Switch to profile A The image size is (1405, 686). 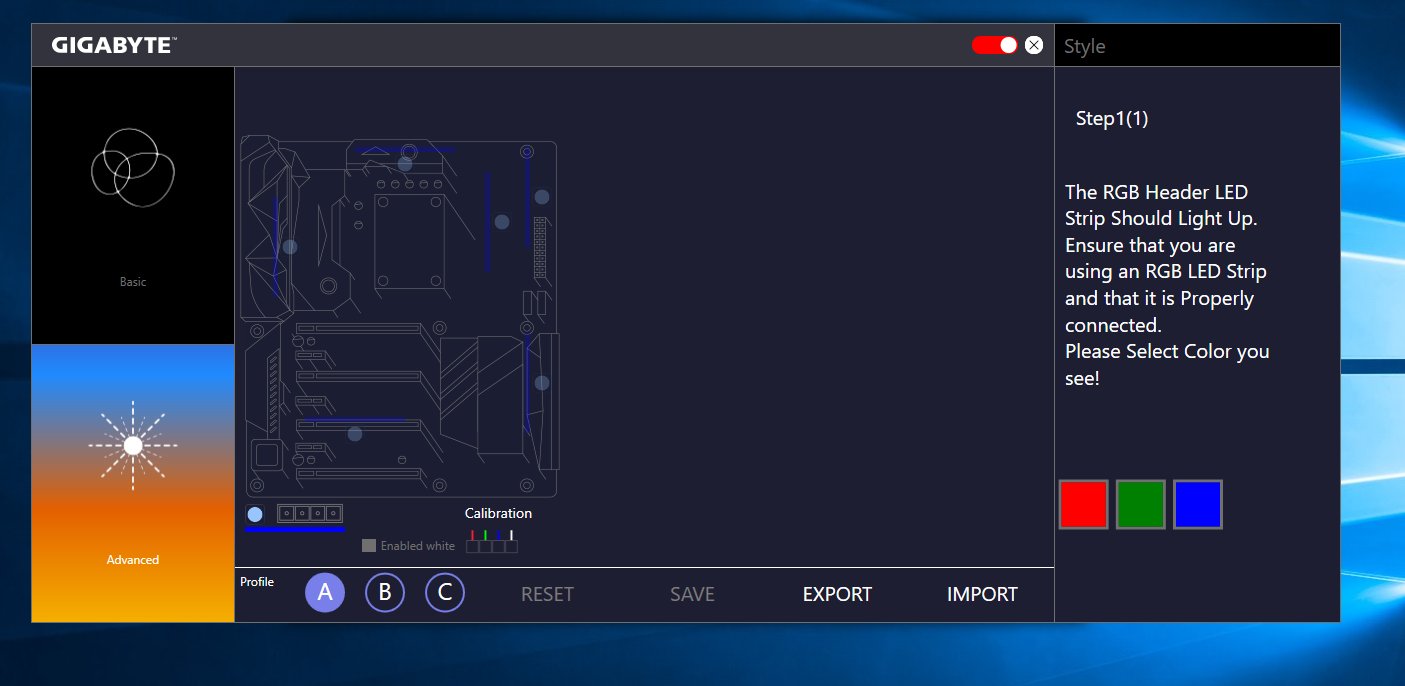click(324, 593)
